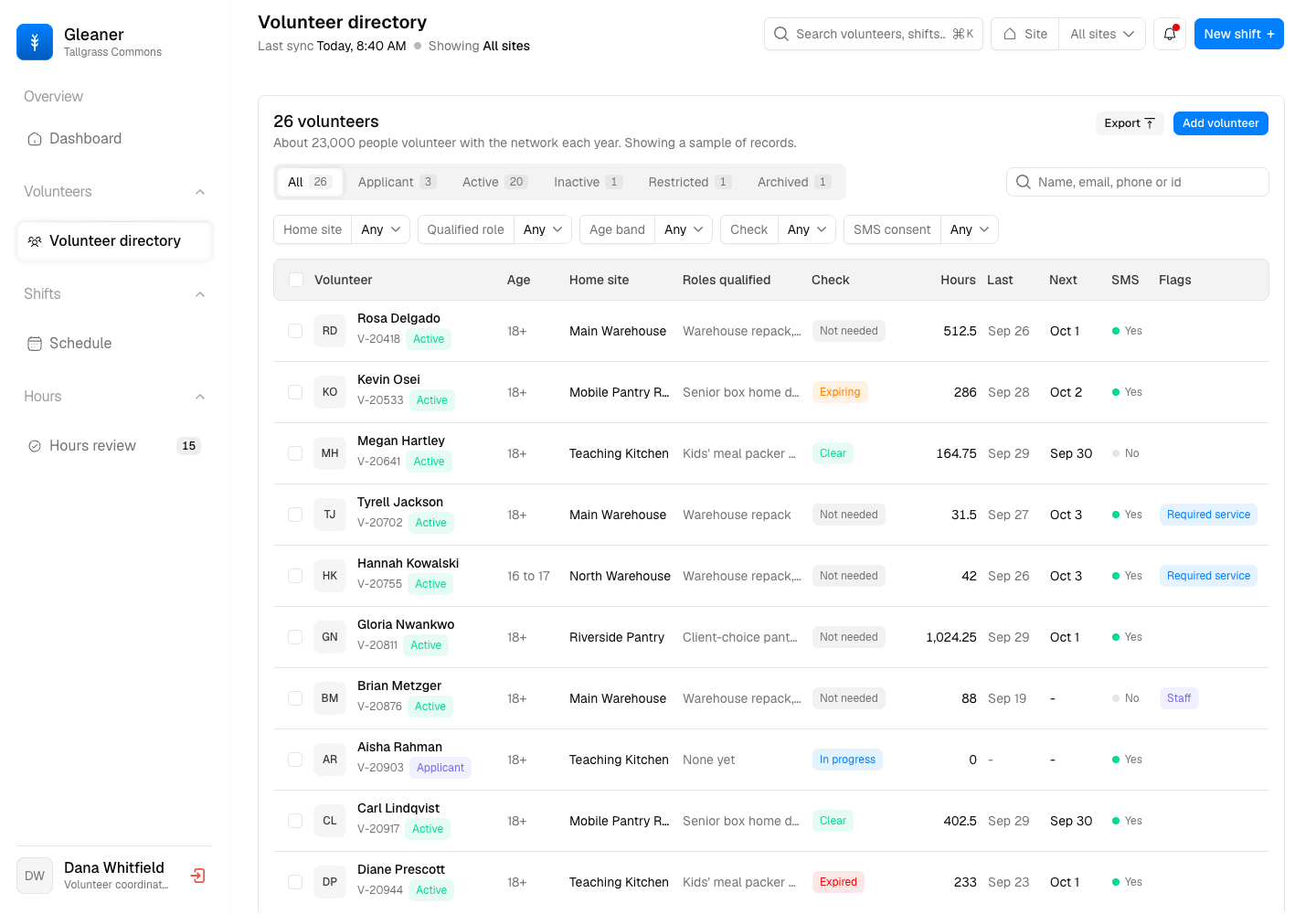Screen dimensions: 1316x914
Task: Click KO avatar for Kevin Osei
Action: click(330, 392)
